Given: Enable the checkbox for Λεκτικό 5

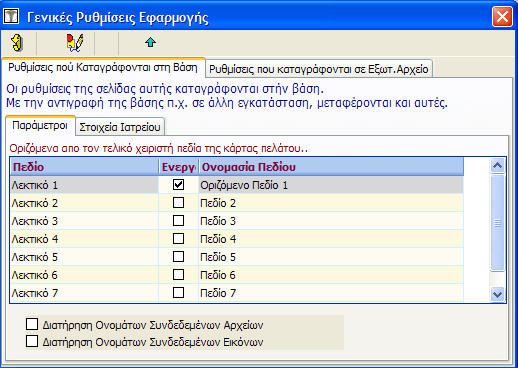Looking at the screenshot, I should point(178,257).
